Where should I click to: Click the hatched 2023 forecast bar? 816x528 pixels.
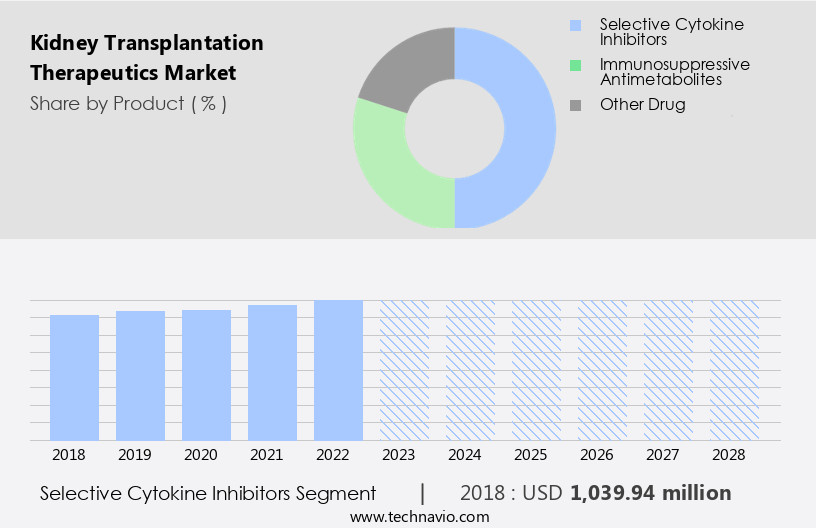pyautogui.click(x=404, y=370)
